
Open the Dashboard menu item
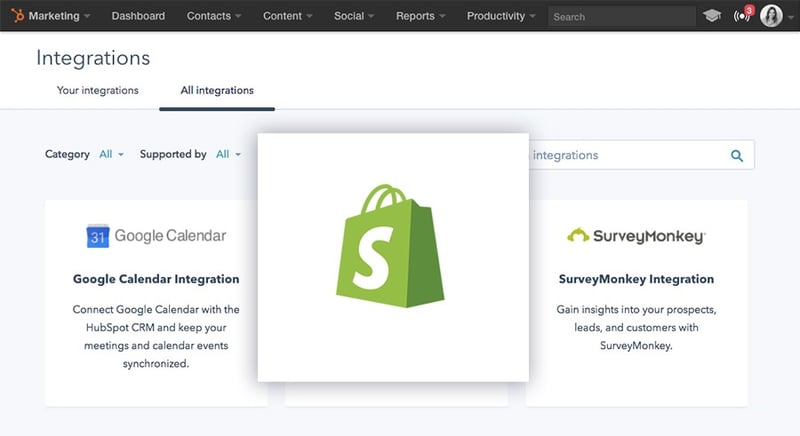tap(138, 16)
